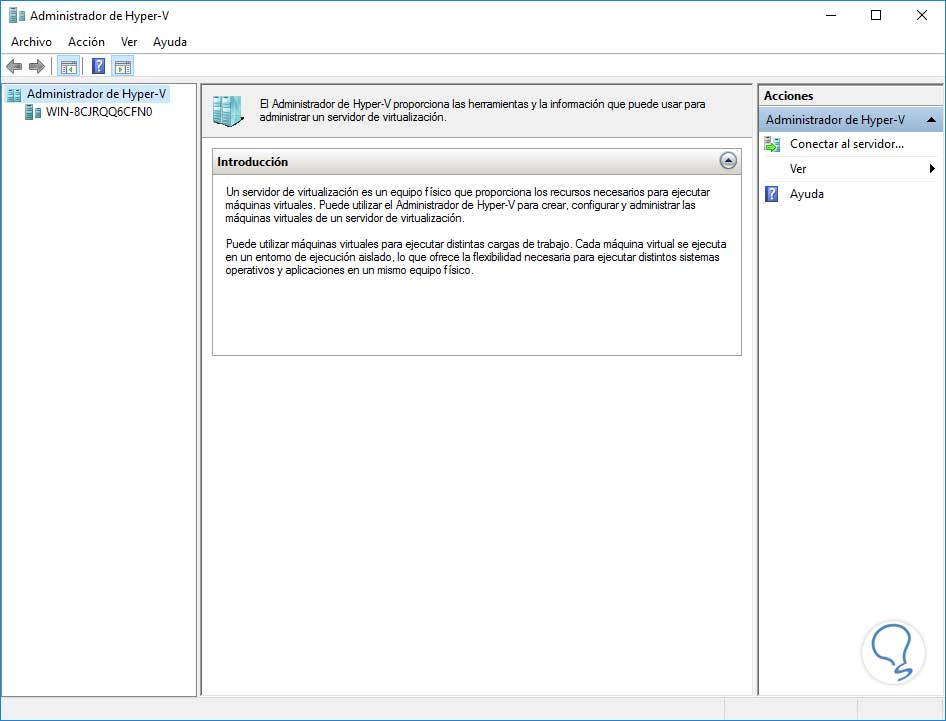Viewport: 946px width, 721px height.
Task: Click the banner text 'El Administrador de Hyper-V proporciona'
Action: tap(482, 110)
